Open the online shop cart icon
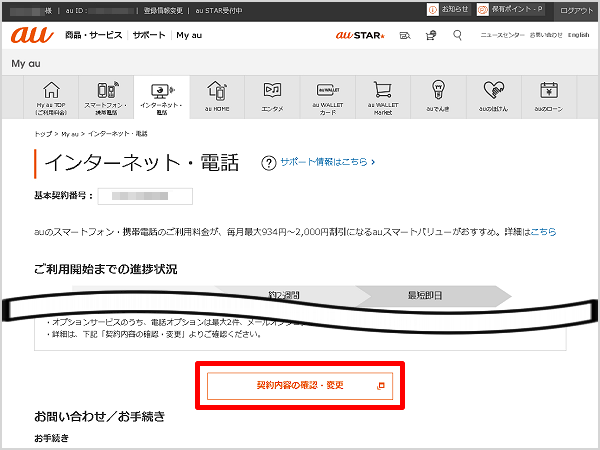The width and height of the screenshot is (600, 450). click(x=431, y=35)
